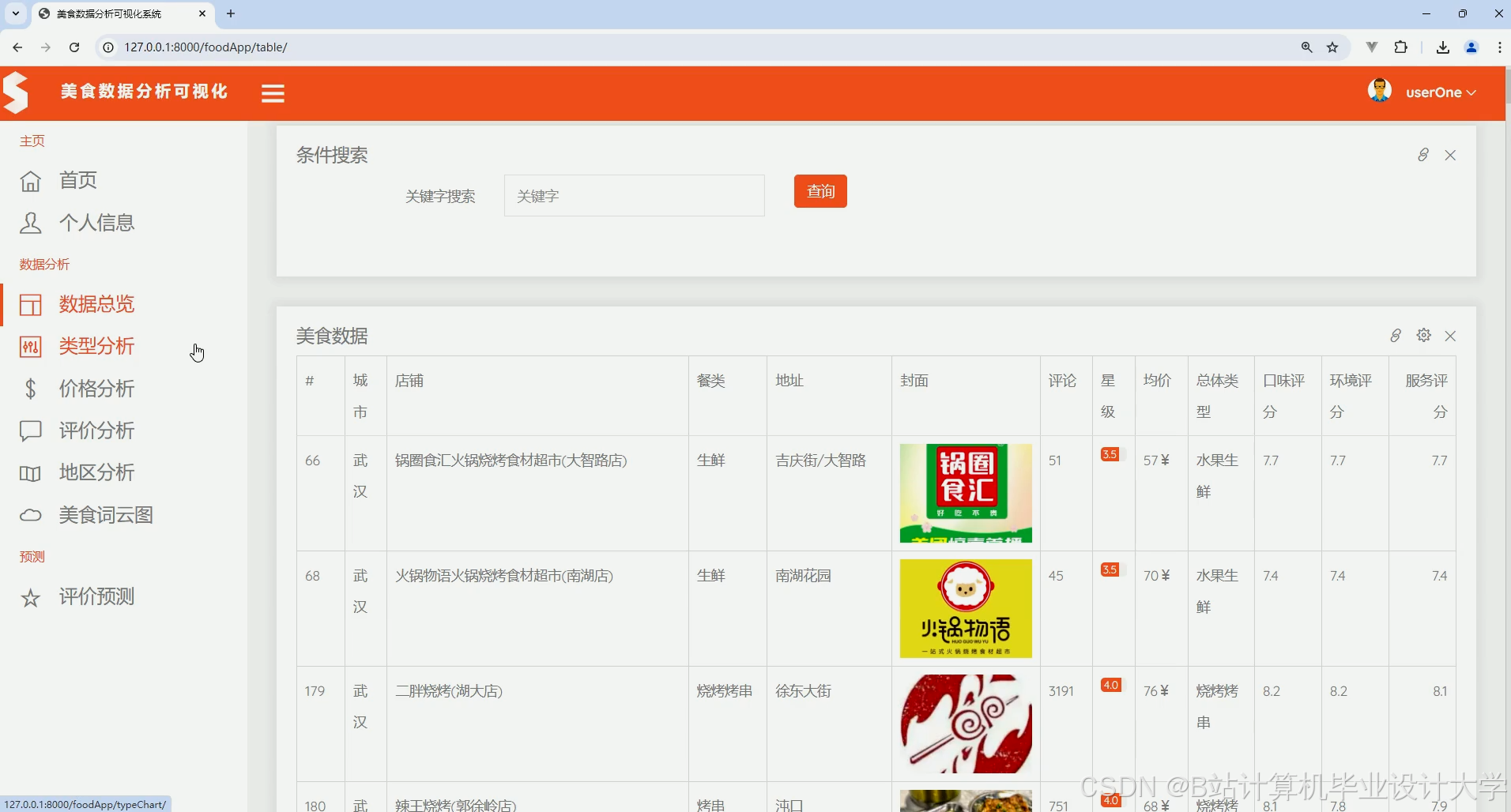Click the sliders icon beside 类型分析
This screenshot has width=1511, height=812.
pos(30,347)
